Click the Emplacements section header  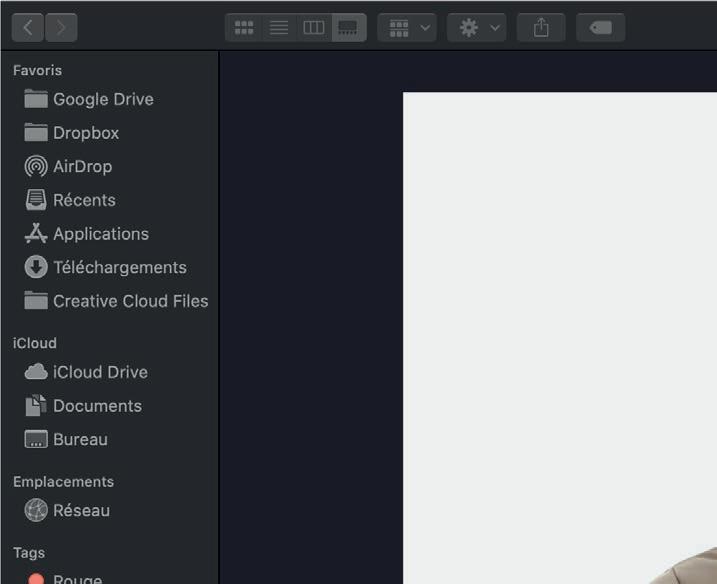(x=64, y=482)
